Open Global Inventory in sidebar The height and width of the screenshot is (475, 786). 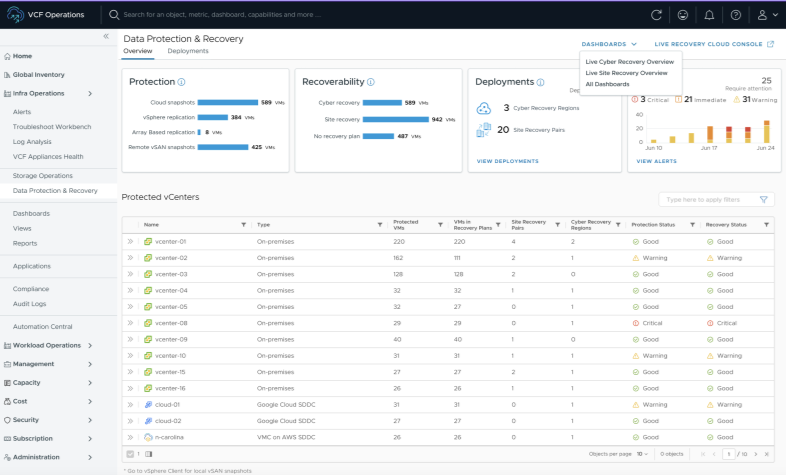(39, 75)
